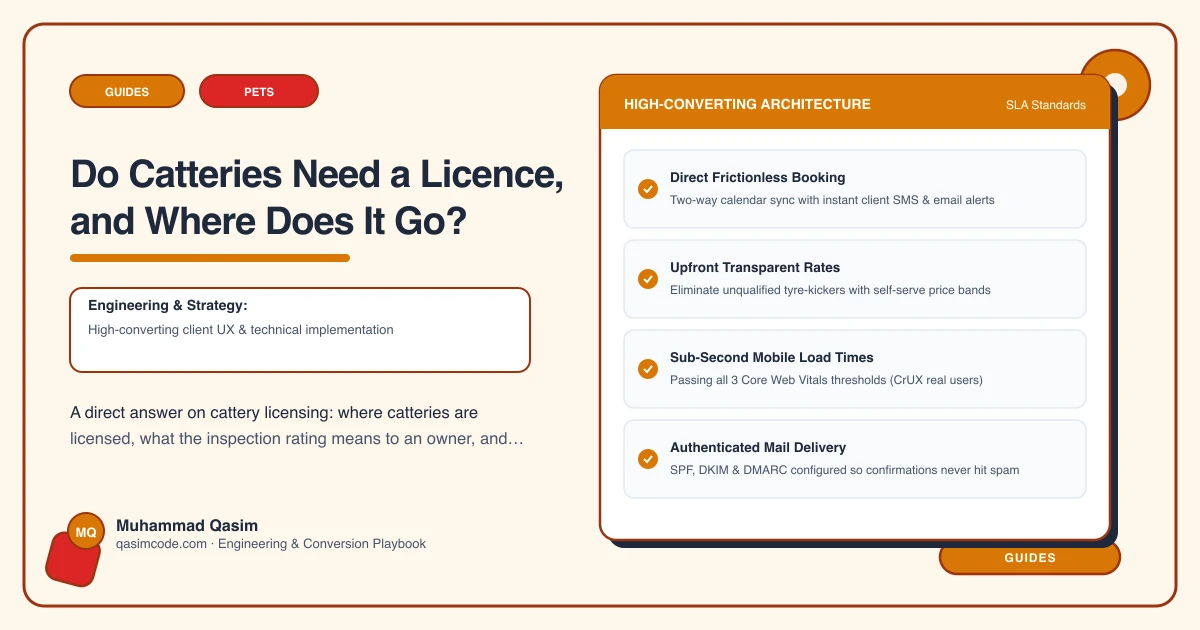Click the Two-way calendar sync description
The image size is (1200, 630).
point(832,200)
